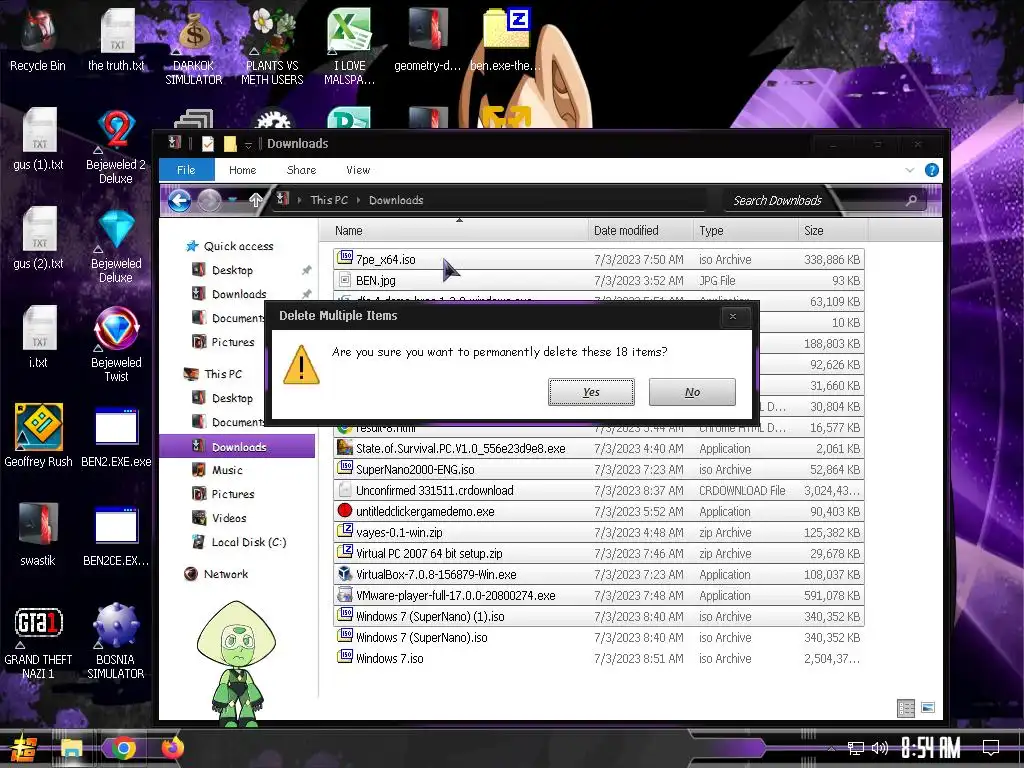Open network status tray icon

(x=855, y=748)
